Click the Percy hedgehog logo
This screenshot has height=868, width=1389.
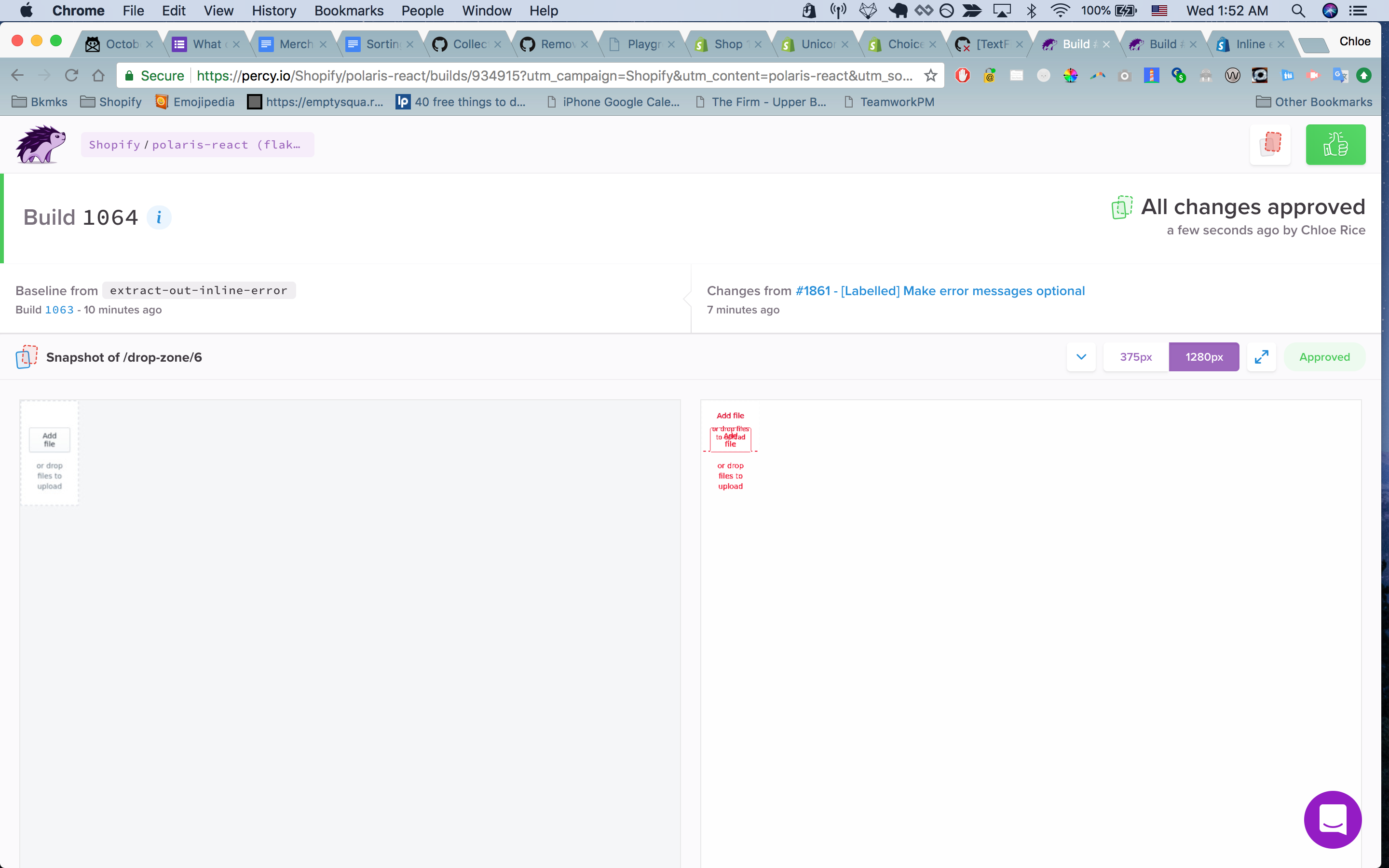pyautogui.click(x=40, y=145)
